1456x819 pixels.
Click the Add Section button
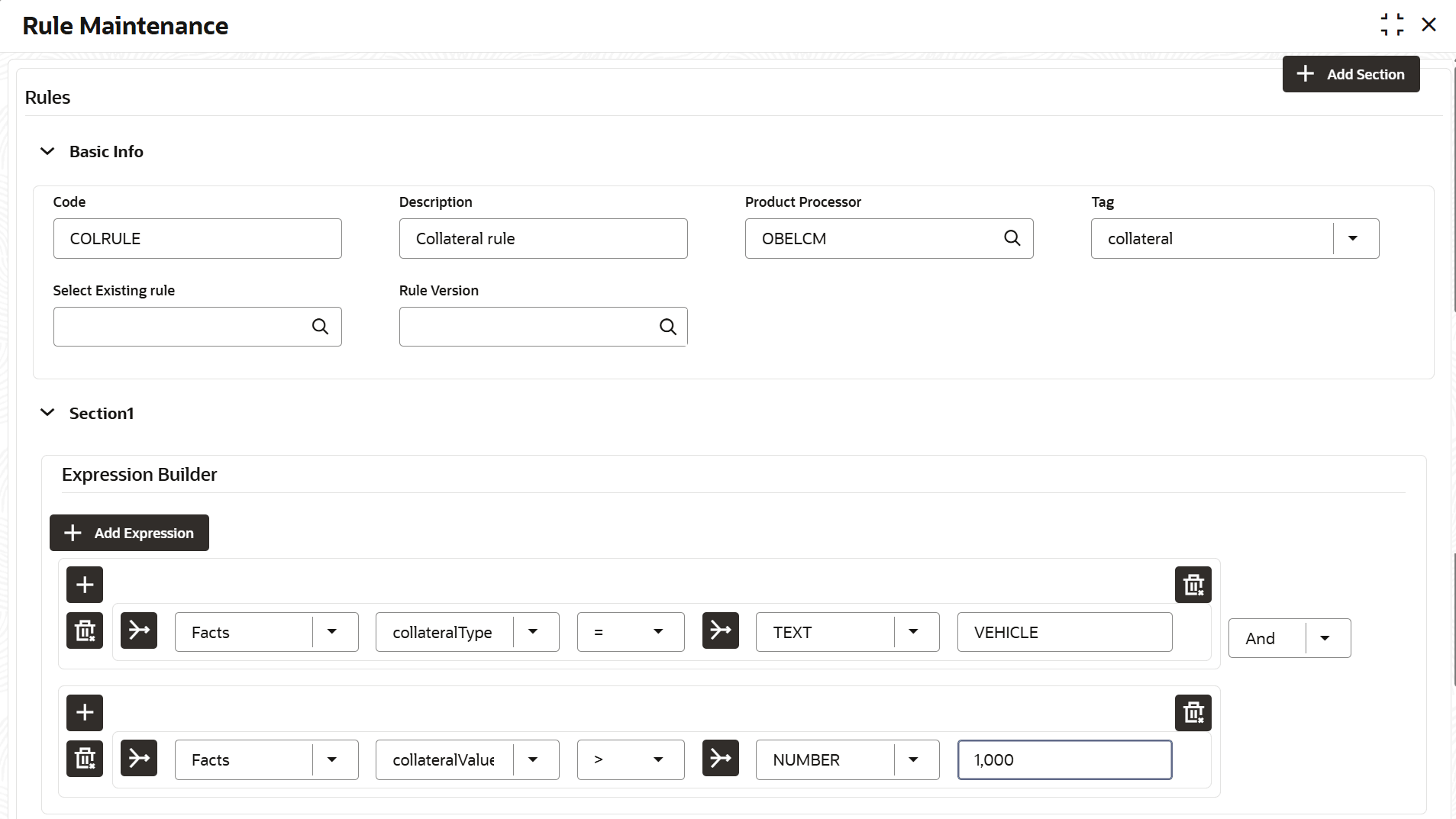(x=1351, y=74)
